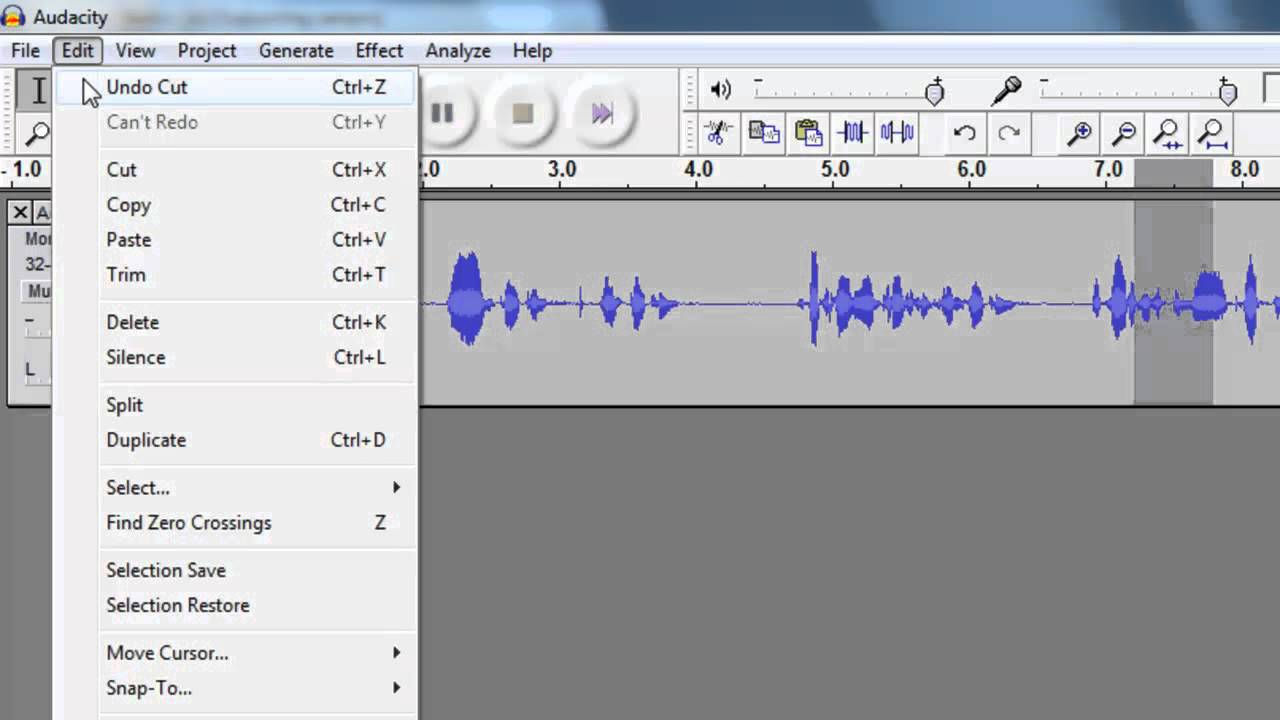The image size is (1280, 720).
Task: Click the highlighted selection region in waveform
Action: tap(1173, 302)
